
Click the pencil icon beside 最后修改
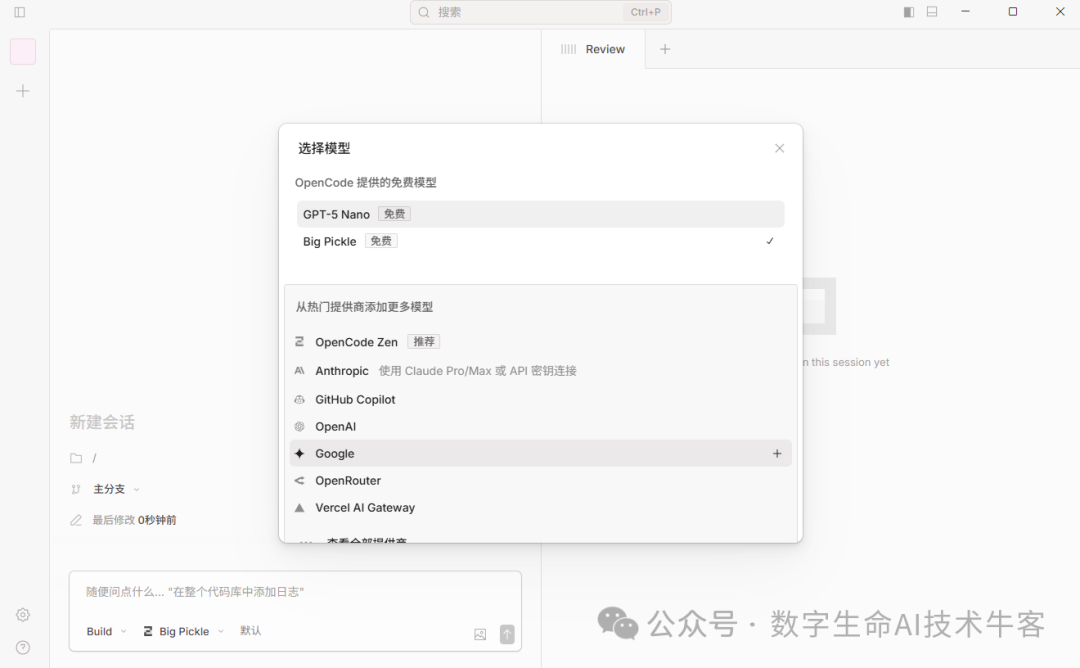tap(76, 520)
